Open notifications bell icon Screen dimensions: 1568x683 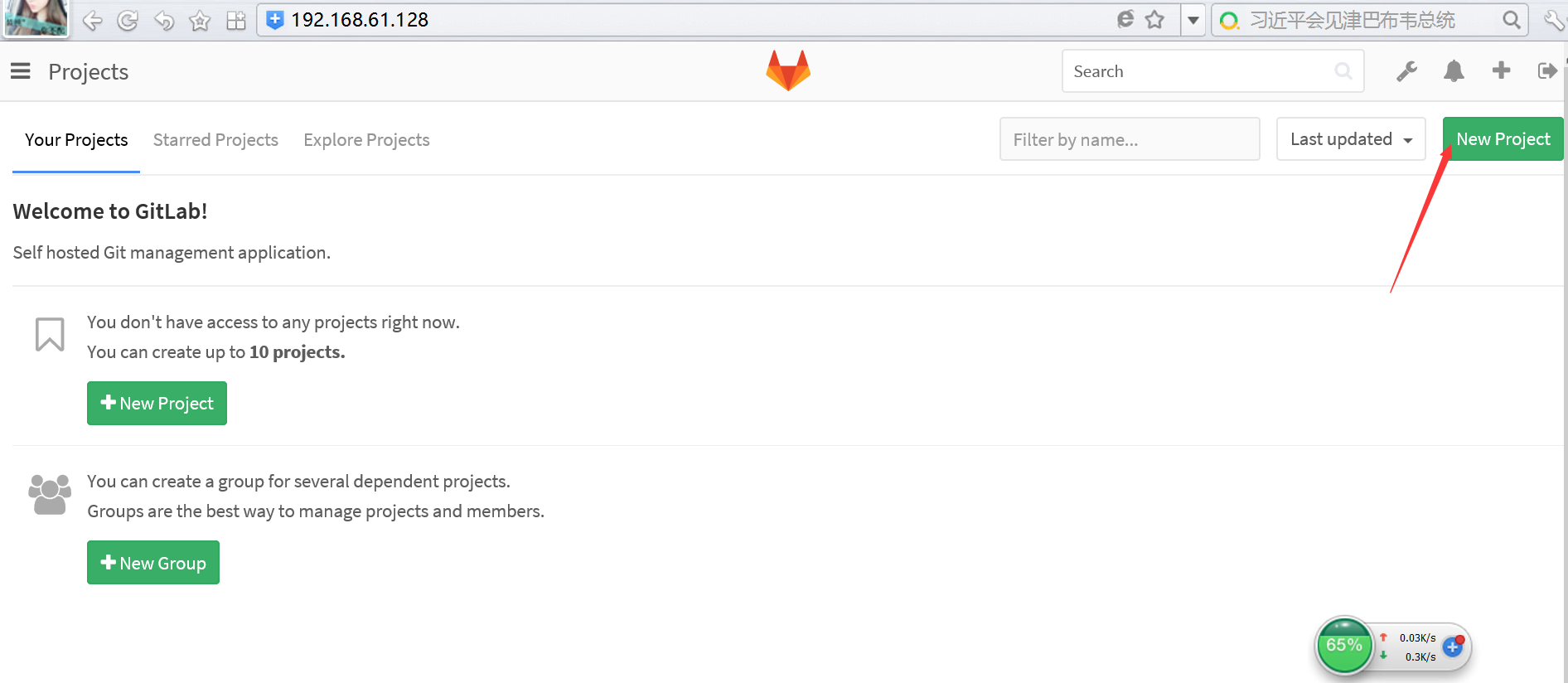[1454, 71]
